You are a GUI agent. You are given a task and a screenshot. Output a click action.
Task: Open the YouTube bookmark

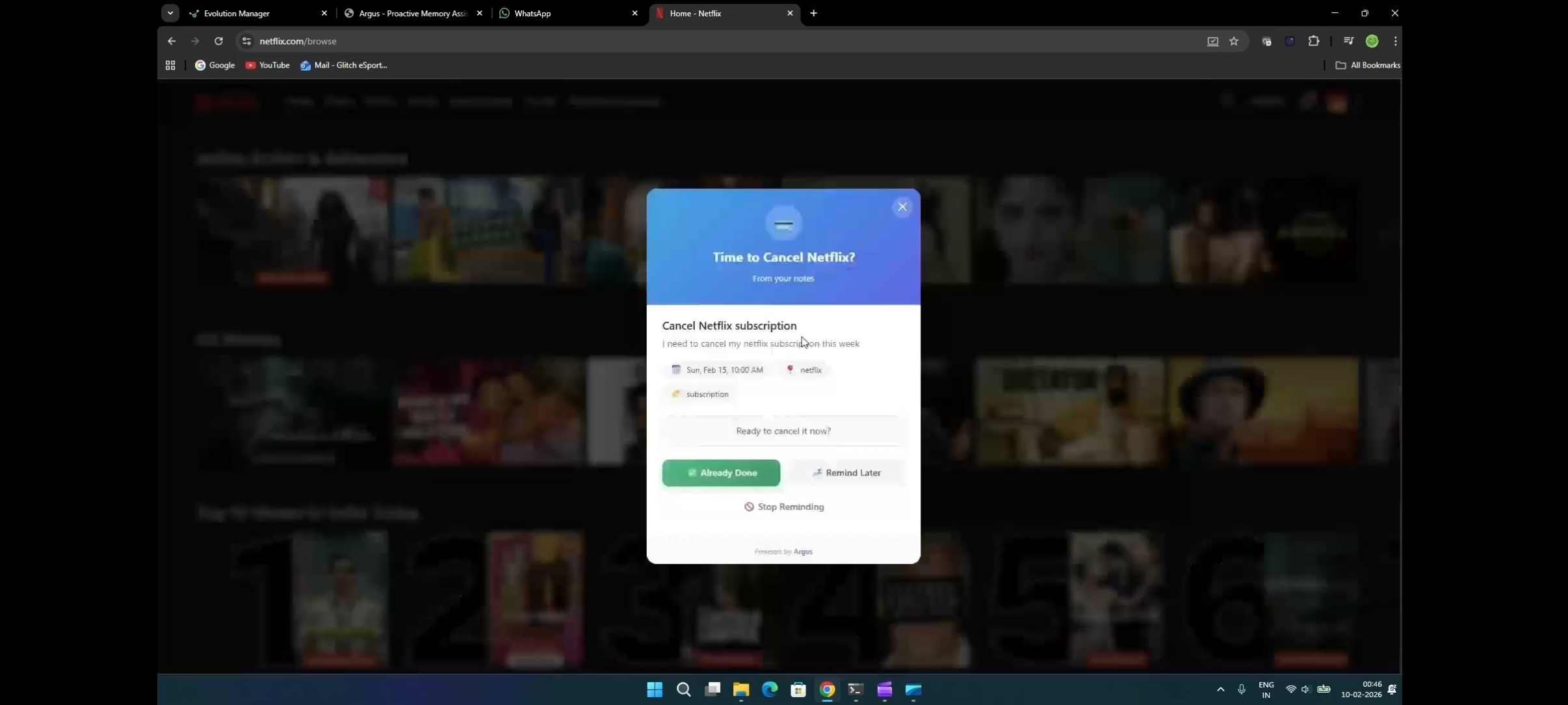point(267,65)
